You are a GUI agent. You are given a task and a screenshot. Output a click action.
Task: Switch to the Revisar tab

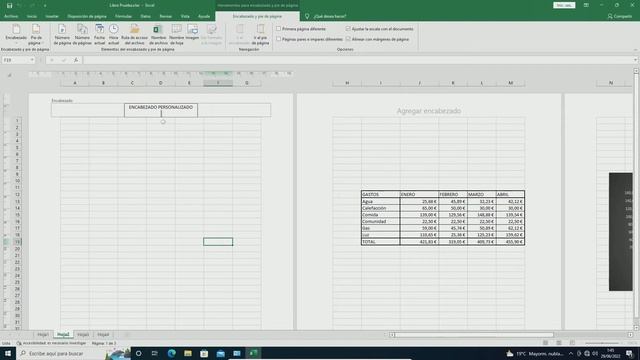[x=166, y=16]
